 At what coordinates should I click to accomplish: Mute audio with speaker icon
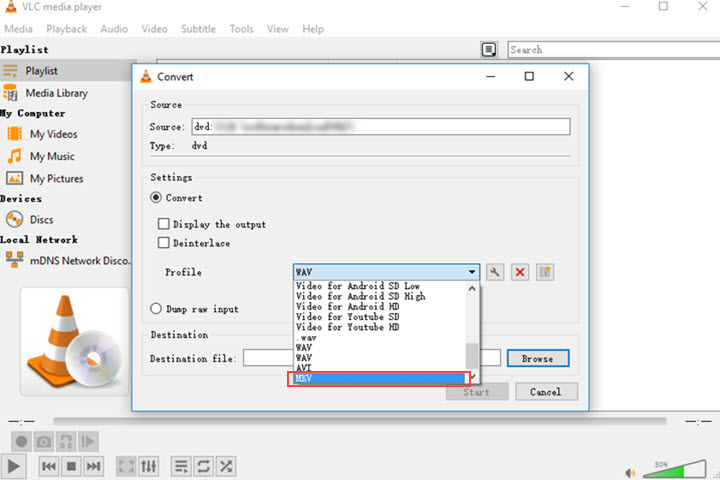click(630, 473)
